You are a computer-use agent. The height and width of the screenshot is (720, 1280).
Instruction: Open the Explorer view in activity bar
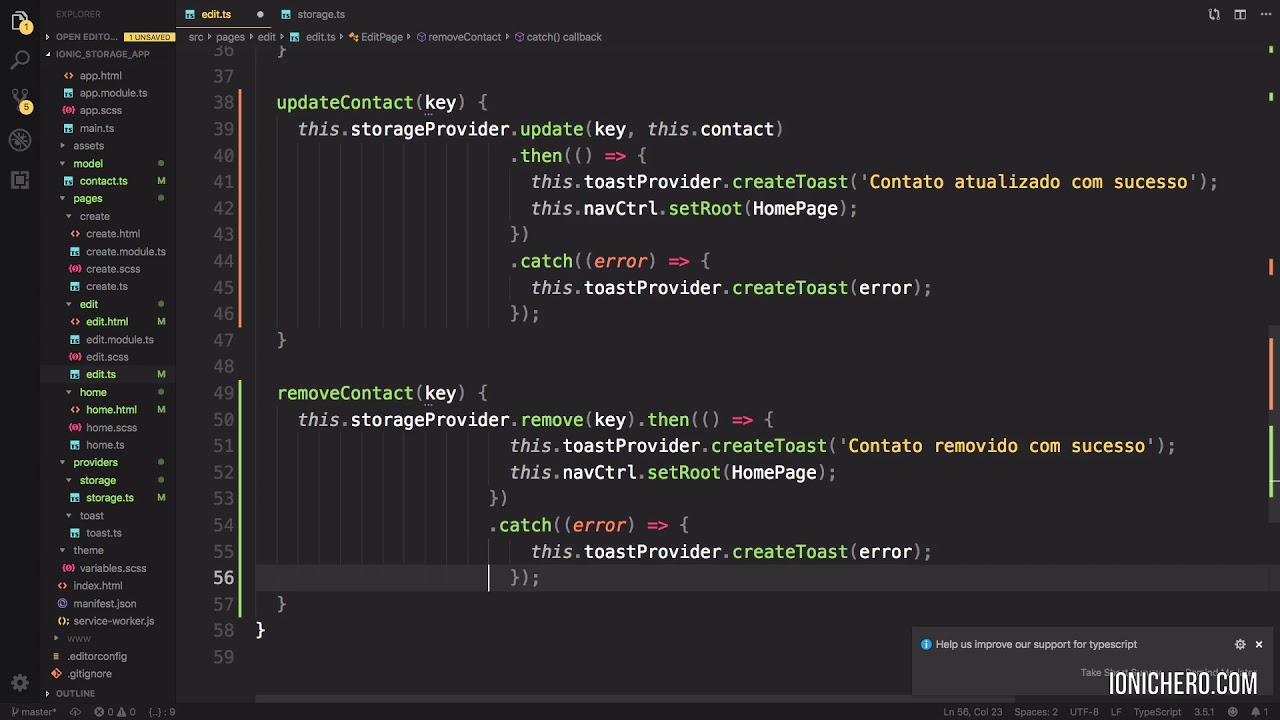coord(20,22)
